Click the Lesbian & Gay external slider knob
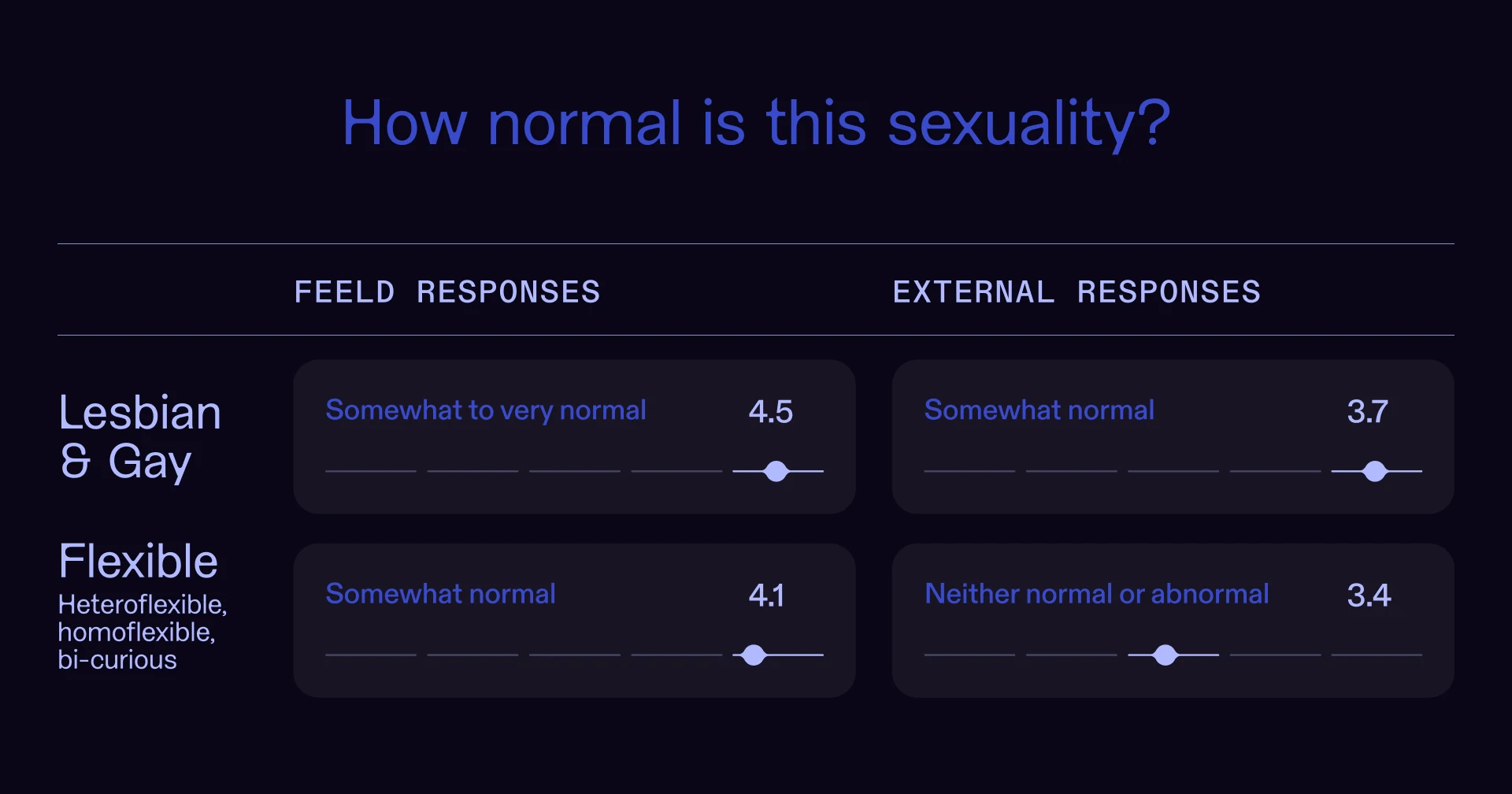This screenshot has height=794, width=1512. pyautogui.click(x=1375, y=471)
